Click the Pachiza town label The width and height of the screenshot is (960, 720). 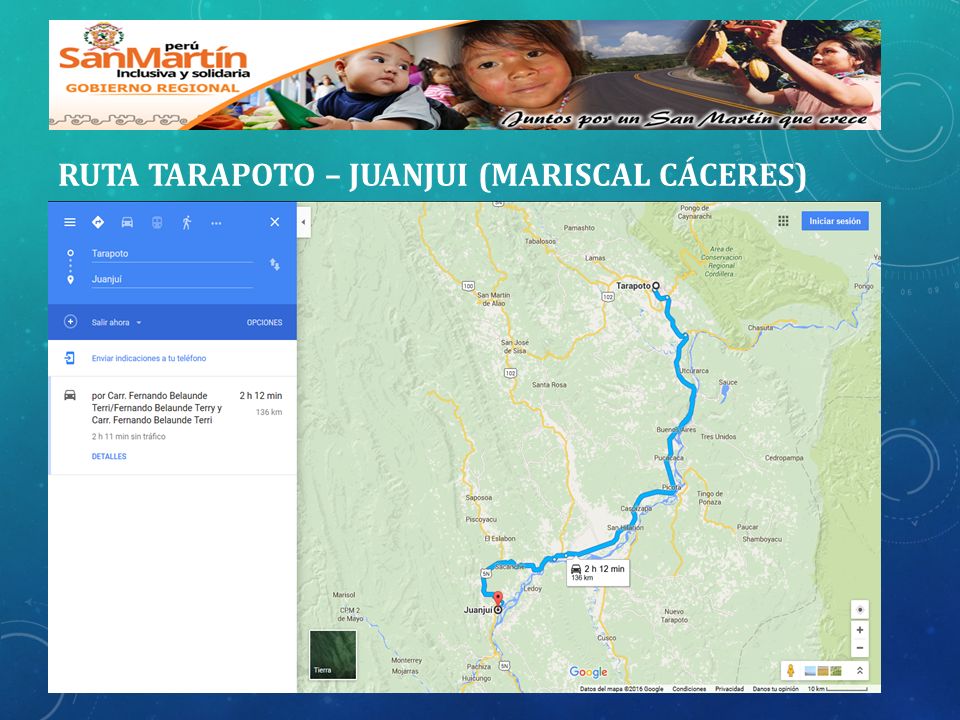point(479,667)
